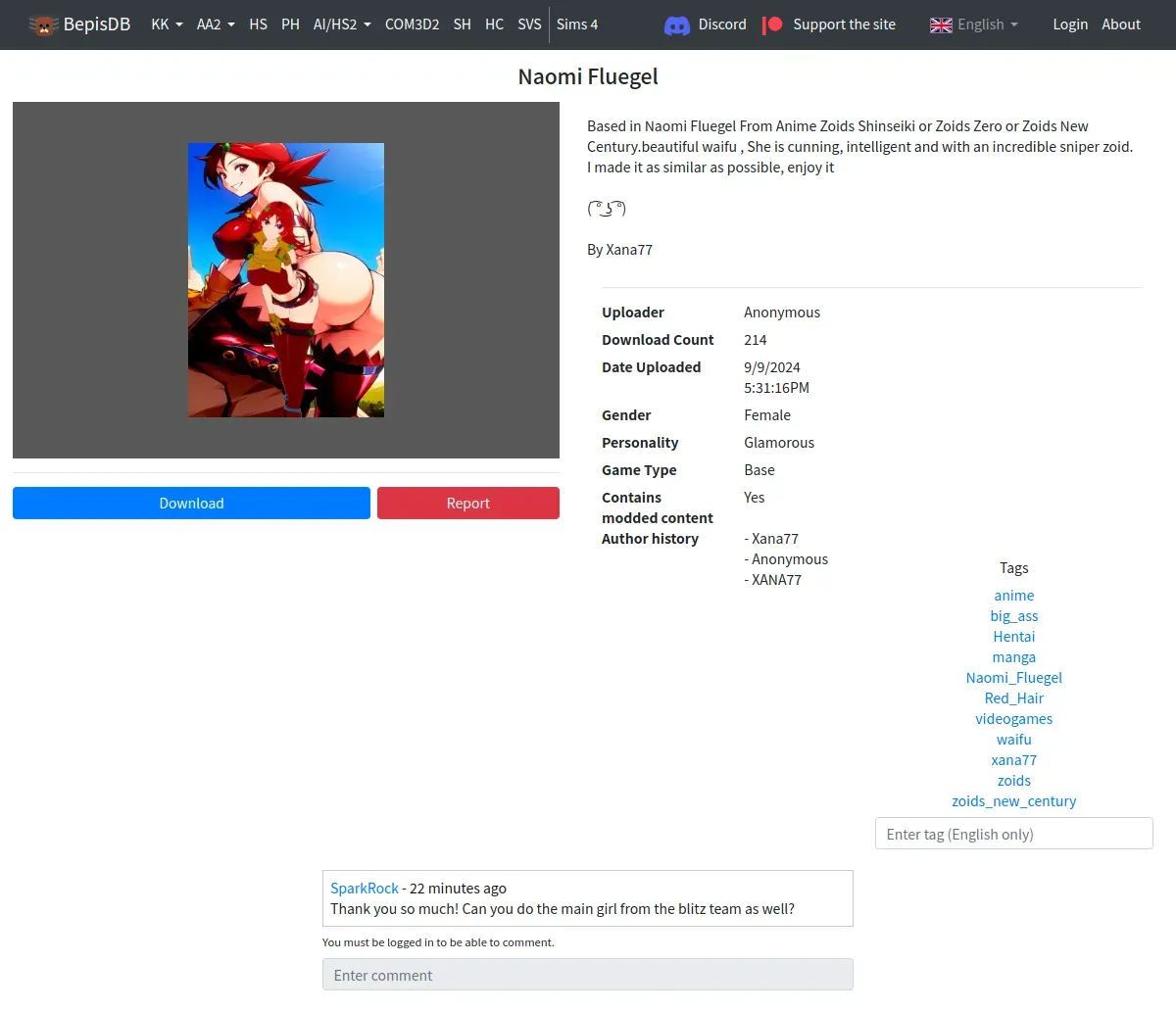This screenshot has height=1011, width=1176.
Task: Open the HC section
Action: coord(494,24)
